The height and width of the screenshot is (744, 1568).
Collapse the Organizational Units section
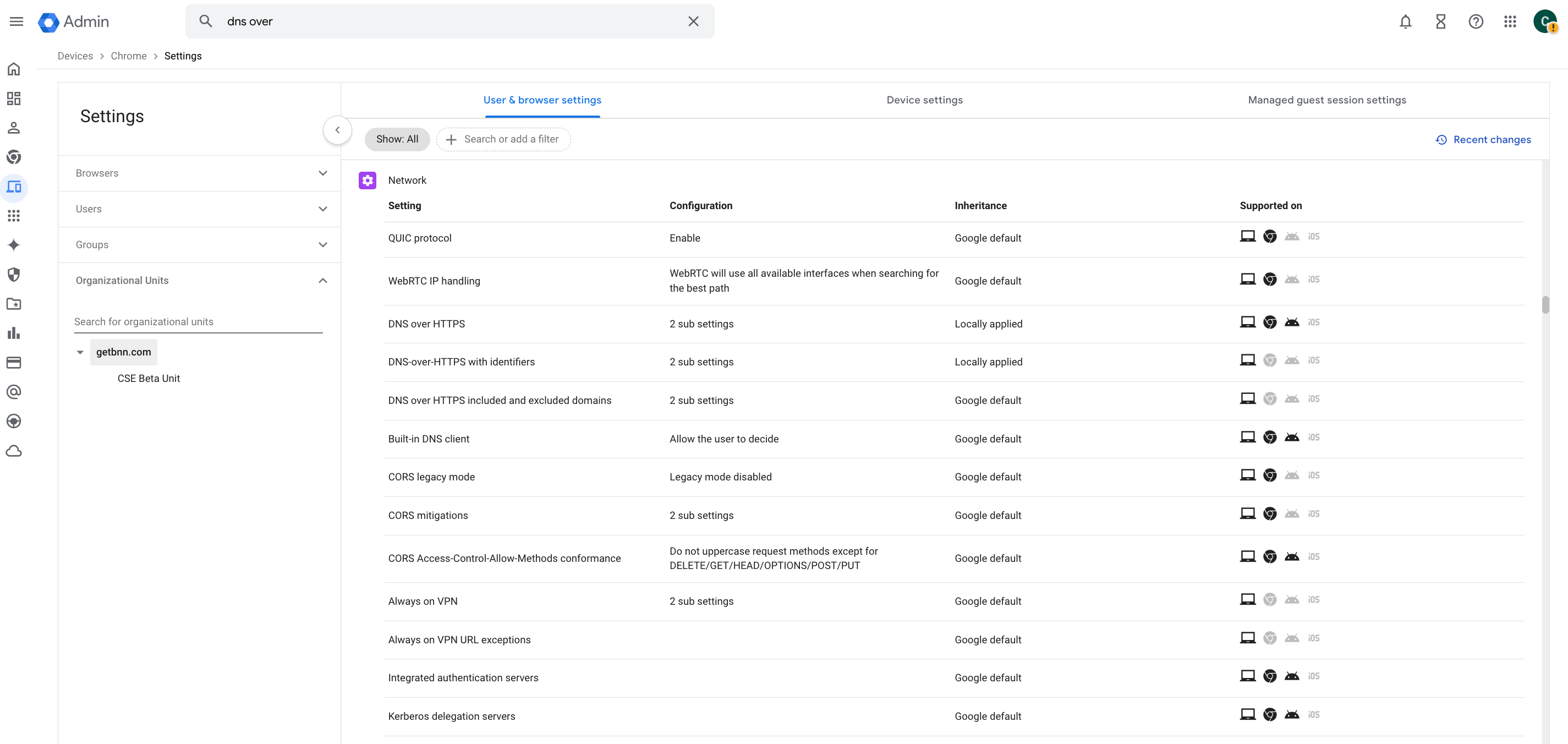click(x=322, y=280)
